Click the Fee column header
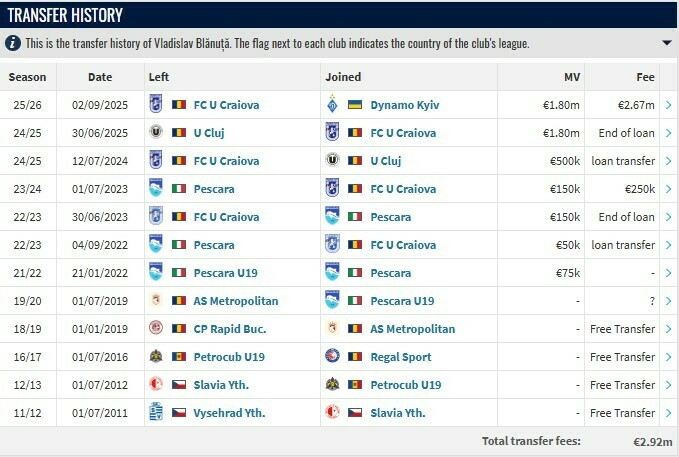The image size is (679, 457). (x=645, y=77)
